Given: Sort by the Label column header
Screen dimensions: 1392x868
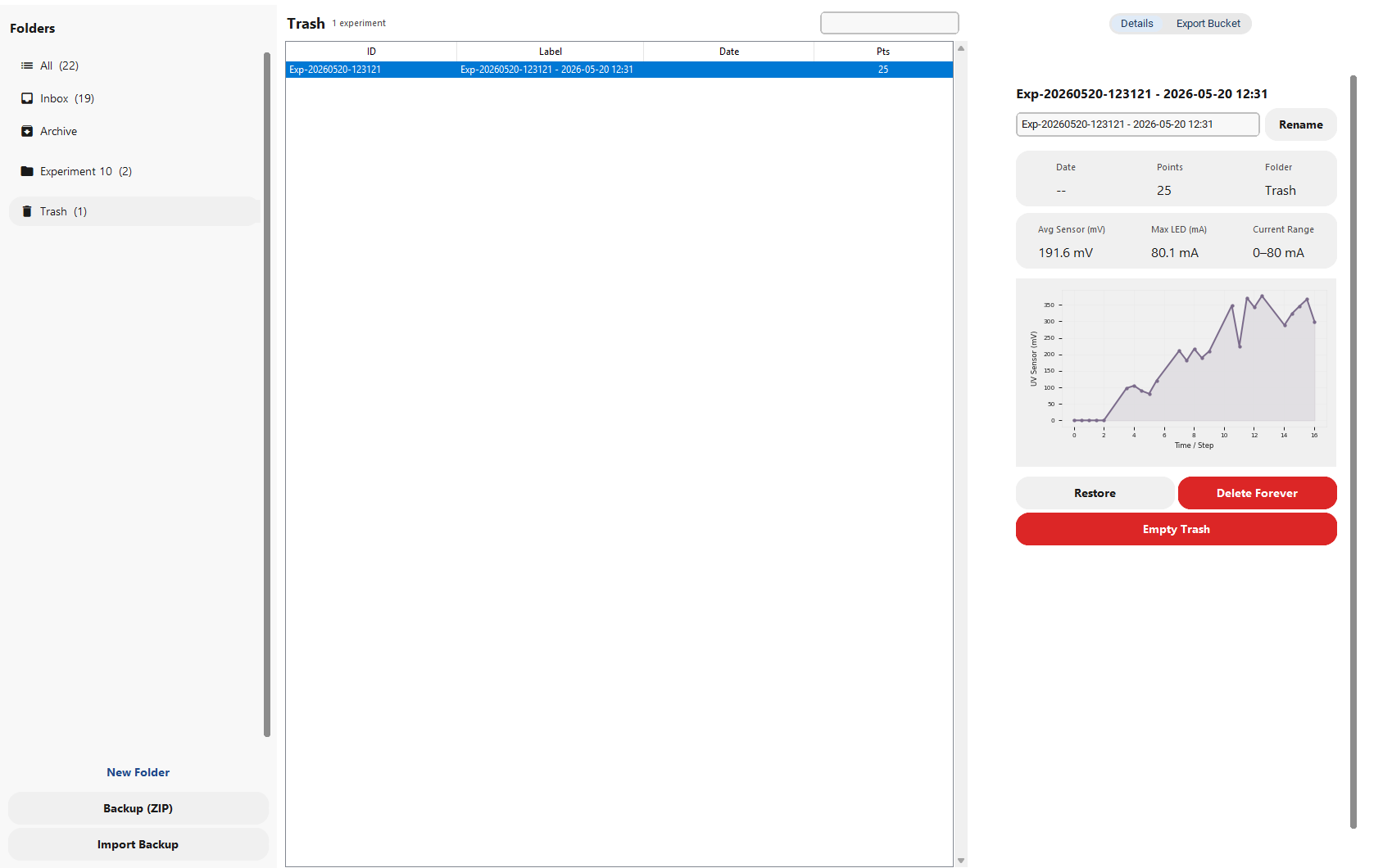Looking at the screenshot, I should point(551,52).
